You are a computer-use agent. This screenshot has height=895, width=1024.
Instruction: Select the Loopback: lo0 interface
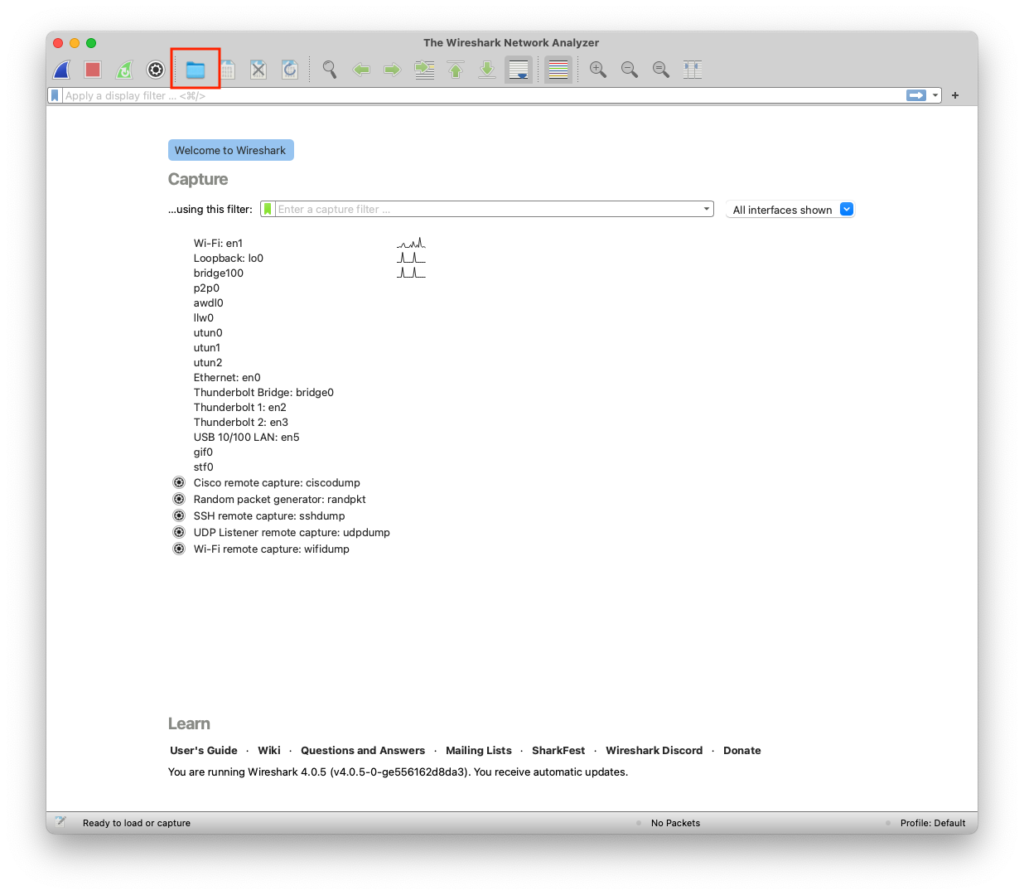[228, 258]
